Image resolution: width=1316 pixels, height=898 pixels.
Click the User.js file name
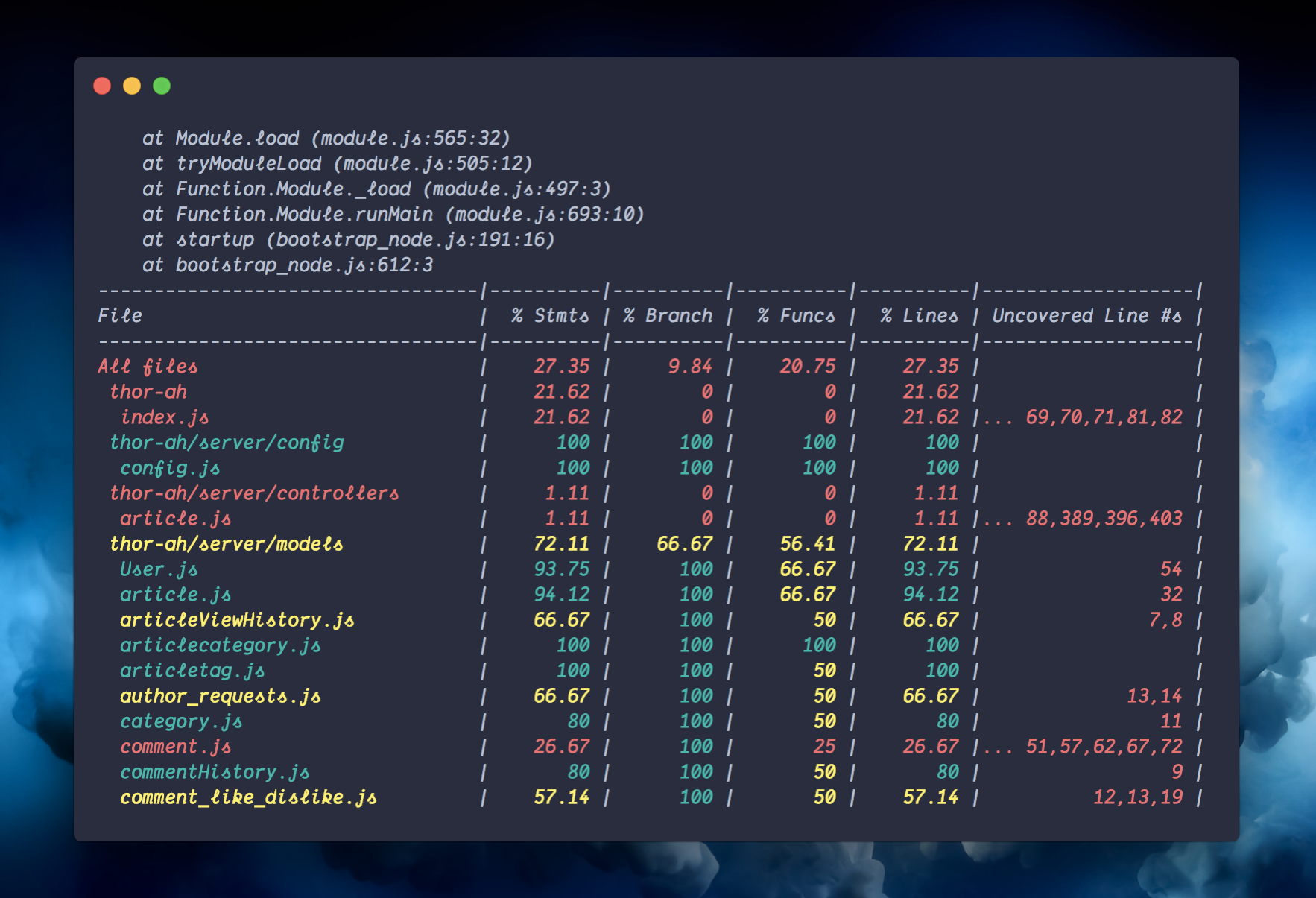pos(159,569)
